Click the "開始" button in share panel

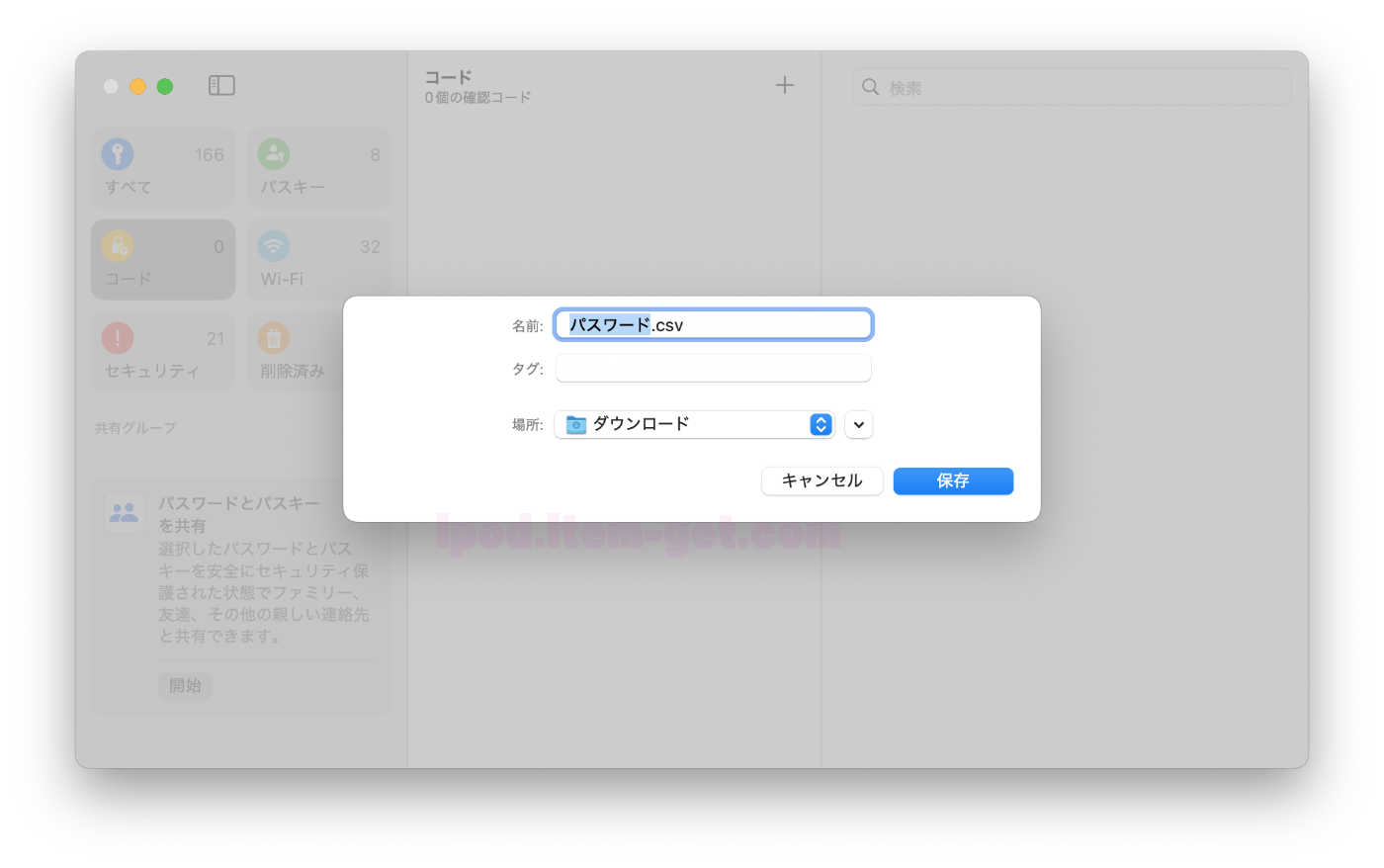(x=185, y=685)
